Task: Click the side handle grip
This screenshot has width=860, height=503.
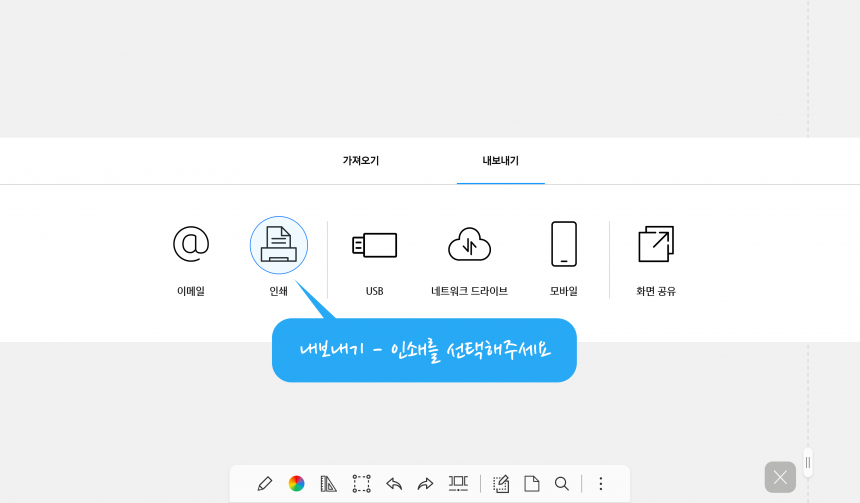Action: (x=808, y=463)
